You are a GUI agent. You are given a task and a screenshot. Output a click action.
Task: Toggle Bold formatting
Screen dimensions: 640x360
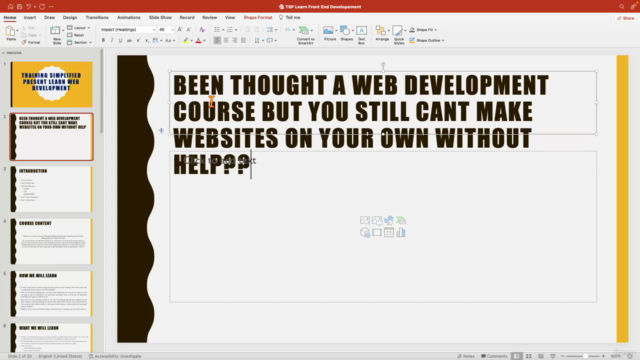(x=103, y=40)
